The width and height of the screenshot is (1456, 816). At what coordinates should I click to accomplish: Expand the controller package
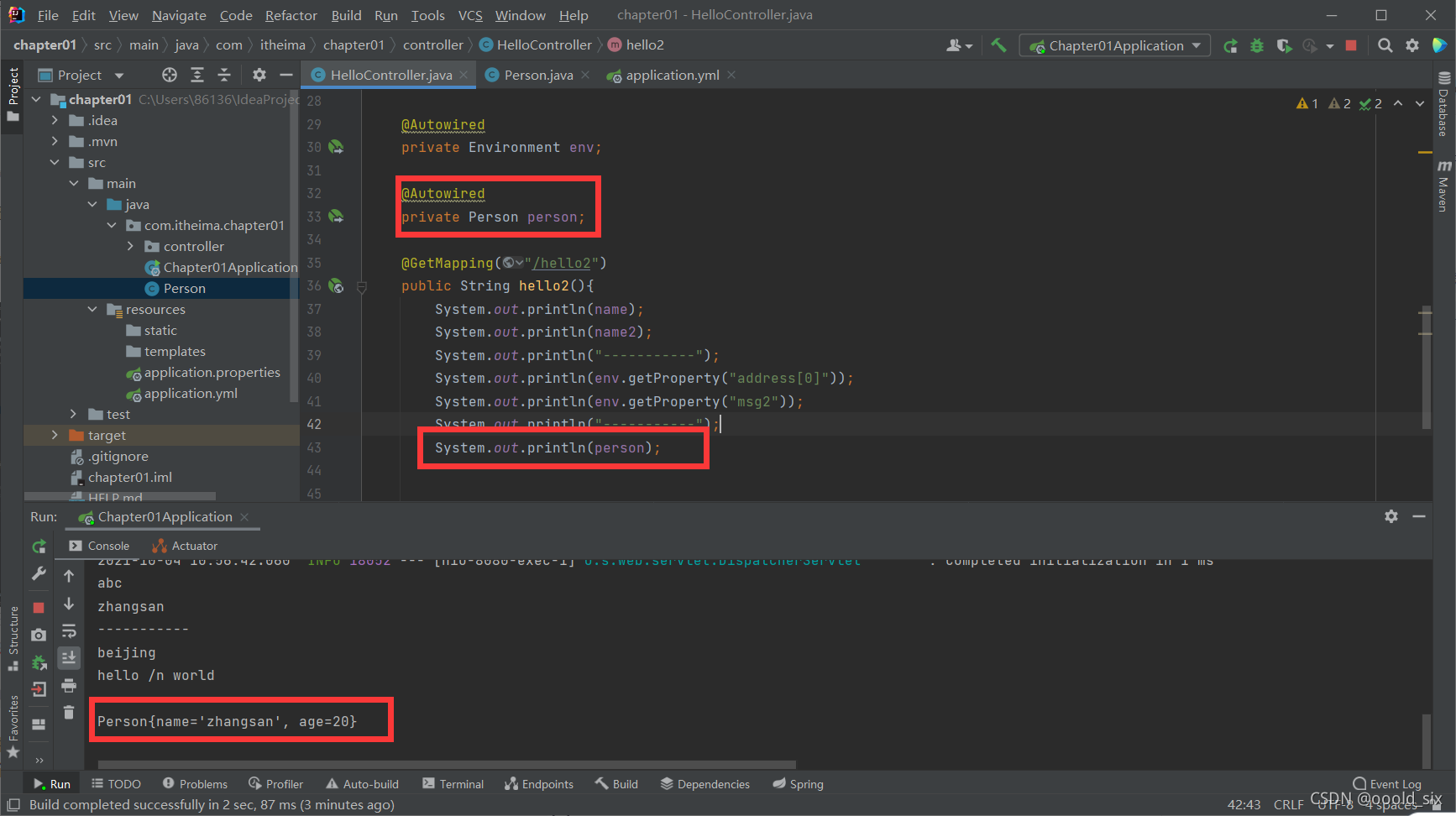pyautogui.click(x=130, y=246)
